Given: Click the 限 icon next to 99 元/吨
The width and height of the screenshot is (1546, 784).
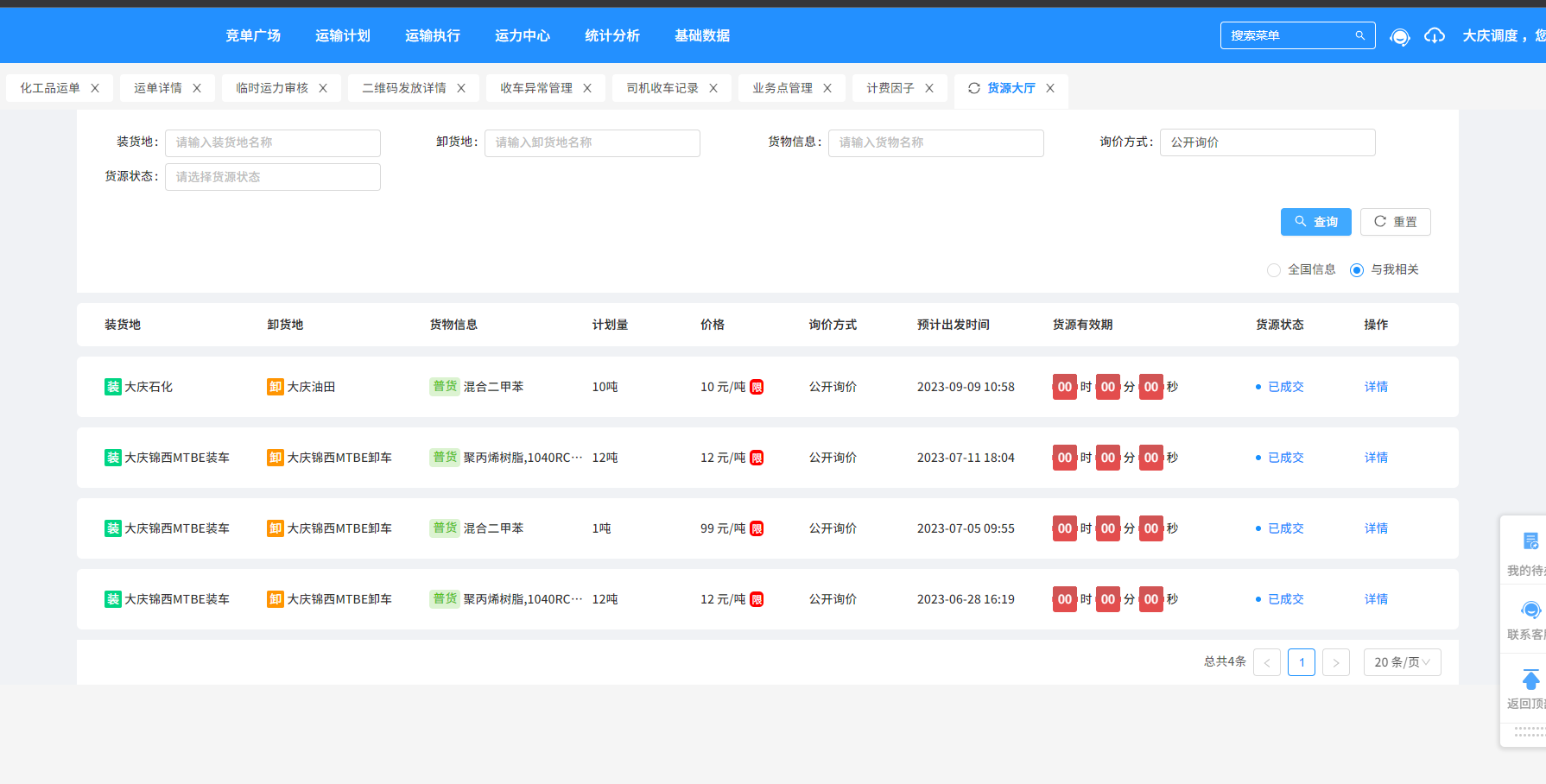Looking at the screenshot, I should 757,528.
